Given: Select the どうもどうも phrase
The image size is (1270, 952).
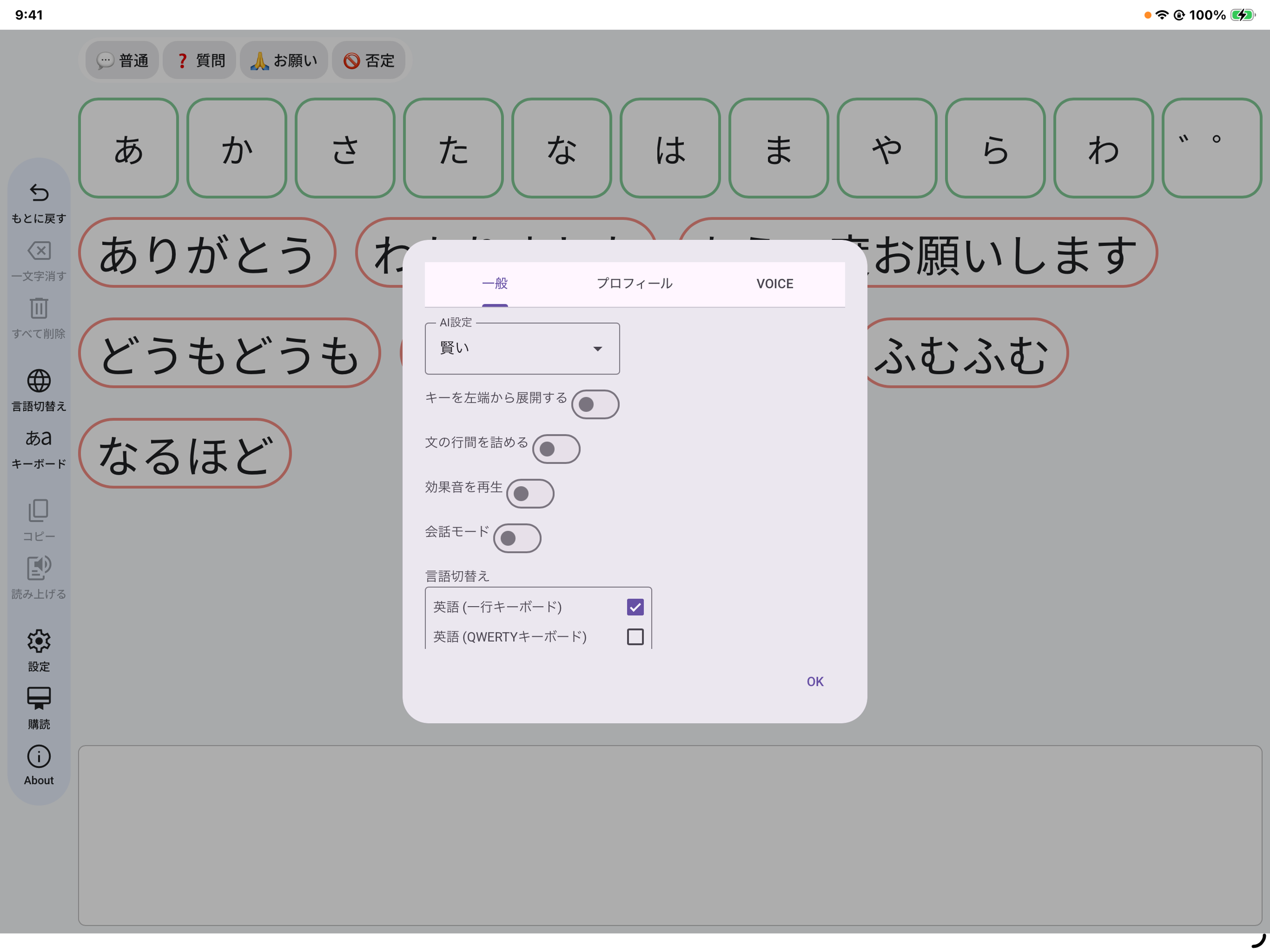Looking at the screenshot, I should [x=230, y=353].
